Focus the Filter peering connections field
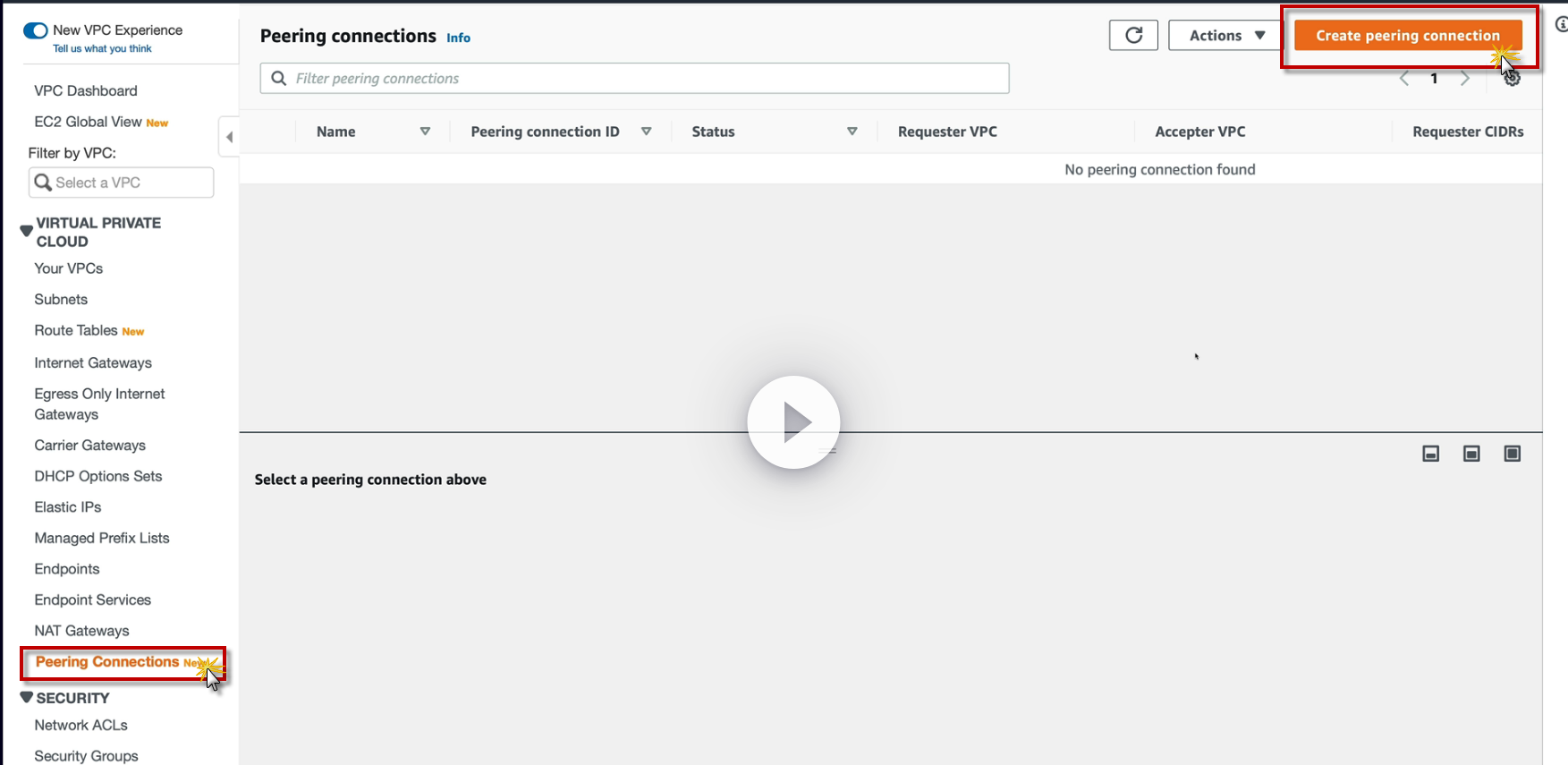 tap(635, 79)
